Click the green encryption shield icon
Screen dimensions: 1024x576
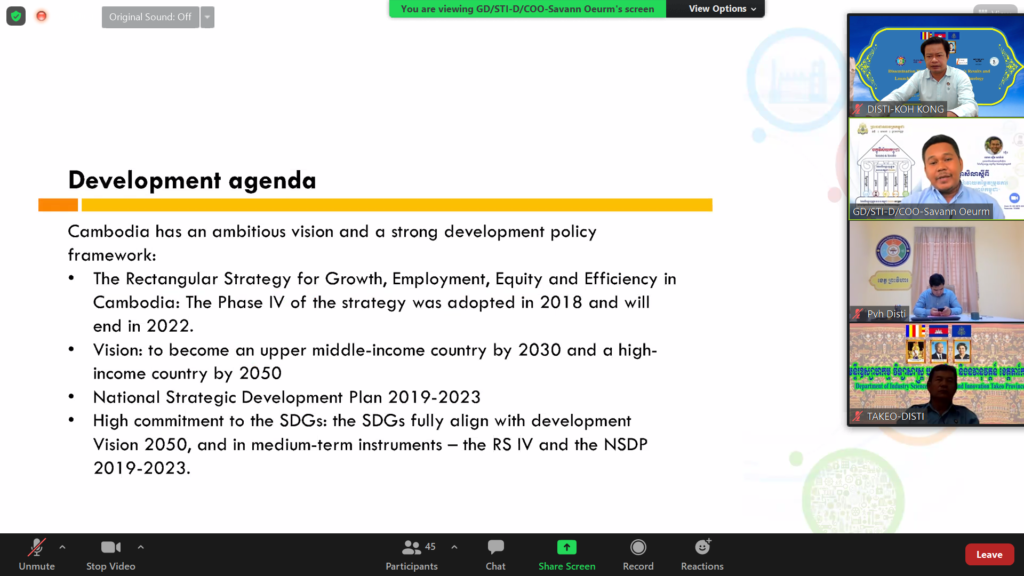(16, 16)
